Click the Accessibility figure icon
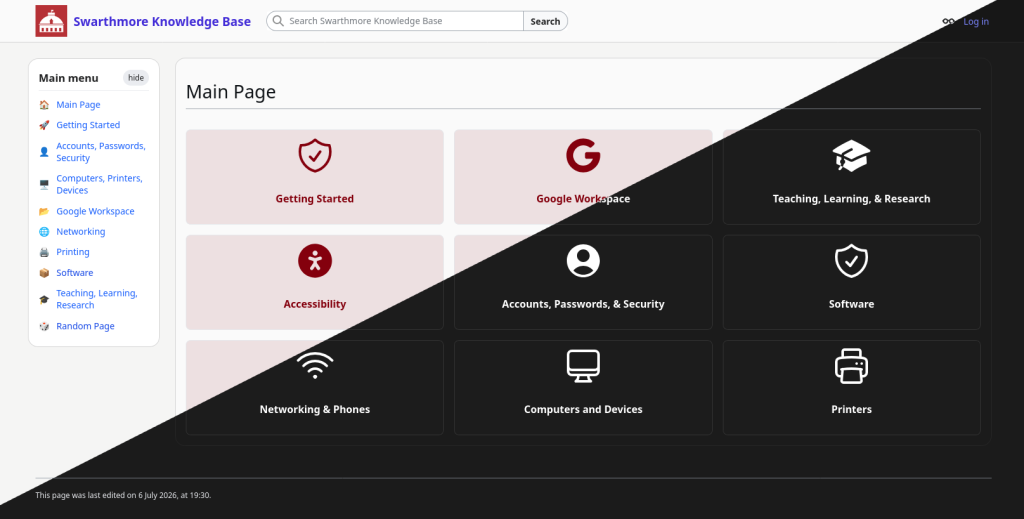The image size is (1024, 519). click(x=315, y=260)
